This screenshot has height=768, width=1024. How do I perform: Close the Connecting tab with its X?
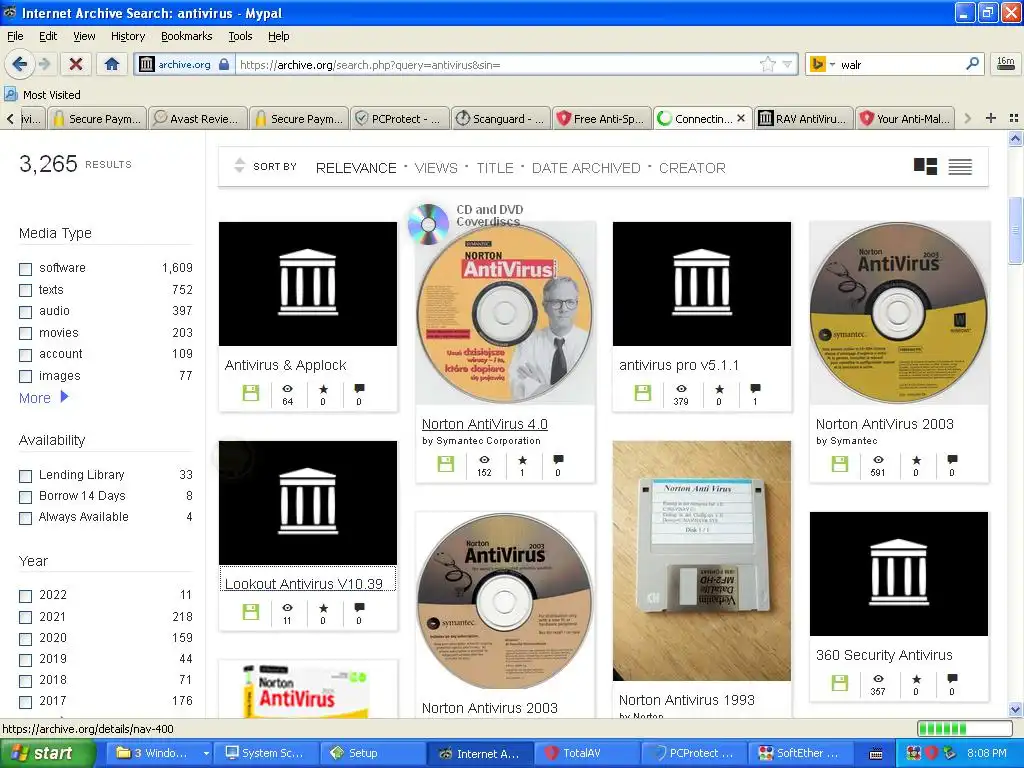pyautogui.click(x=741, y=118)
